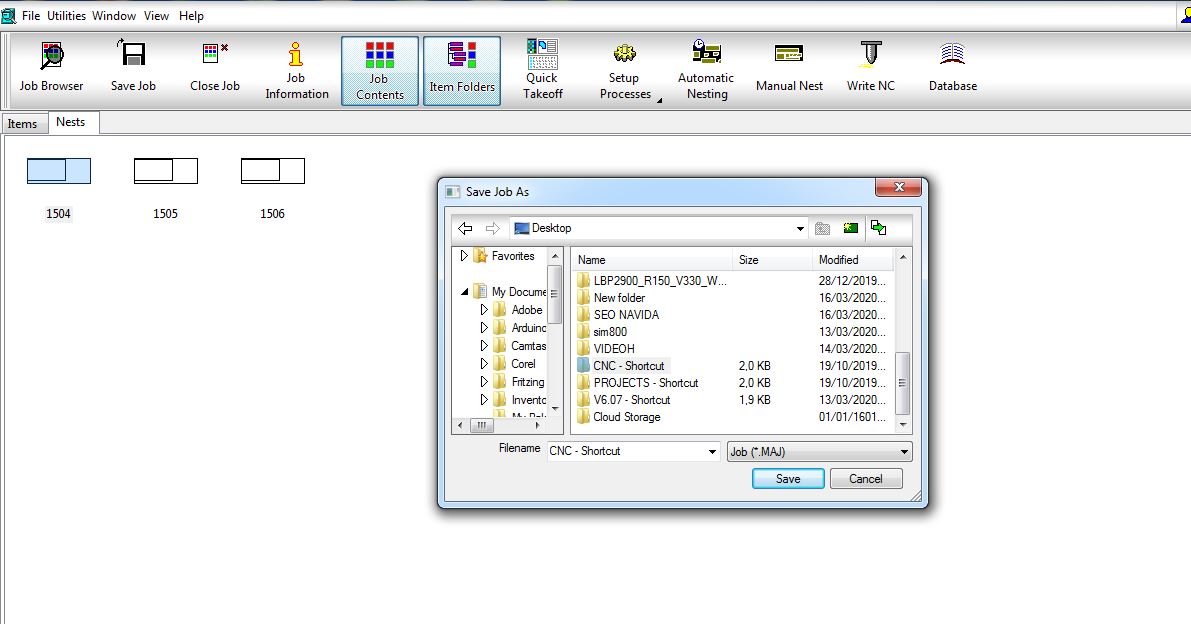Open the Database tool
The image size is (1191, 624).
952,67
